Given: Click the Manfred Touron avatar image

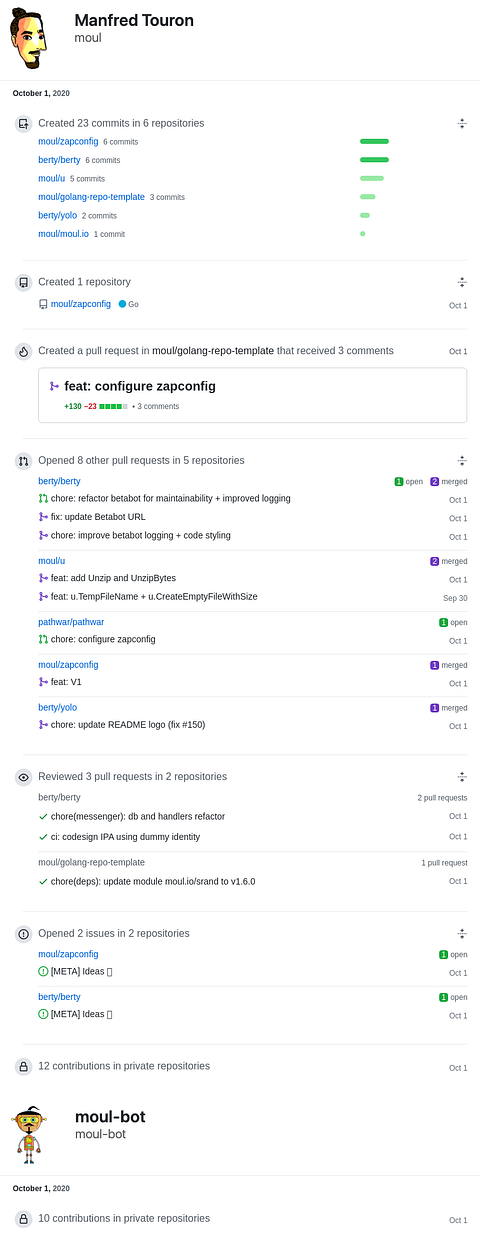Looking at the screenshot, I should click(x=30, y=35).
